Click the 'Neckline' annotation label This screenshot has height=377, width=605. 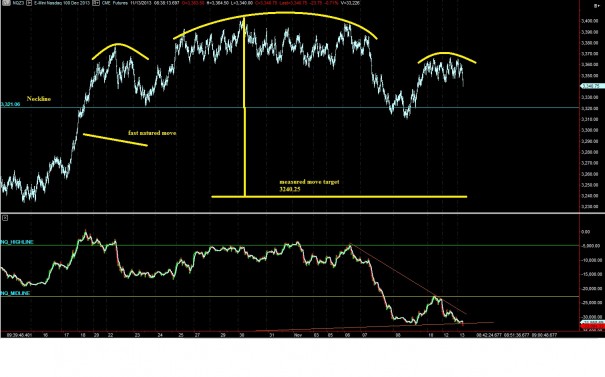39,99
